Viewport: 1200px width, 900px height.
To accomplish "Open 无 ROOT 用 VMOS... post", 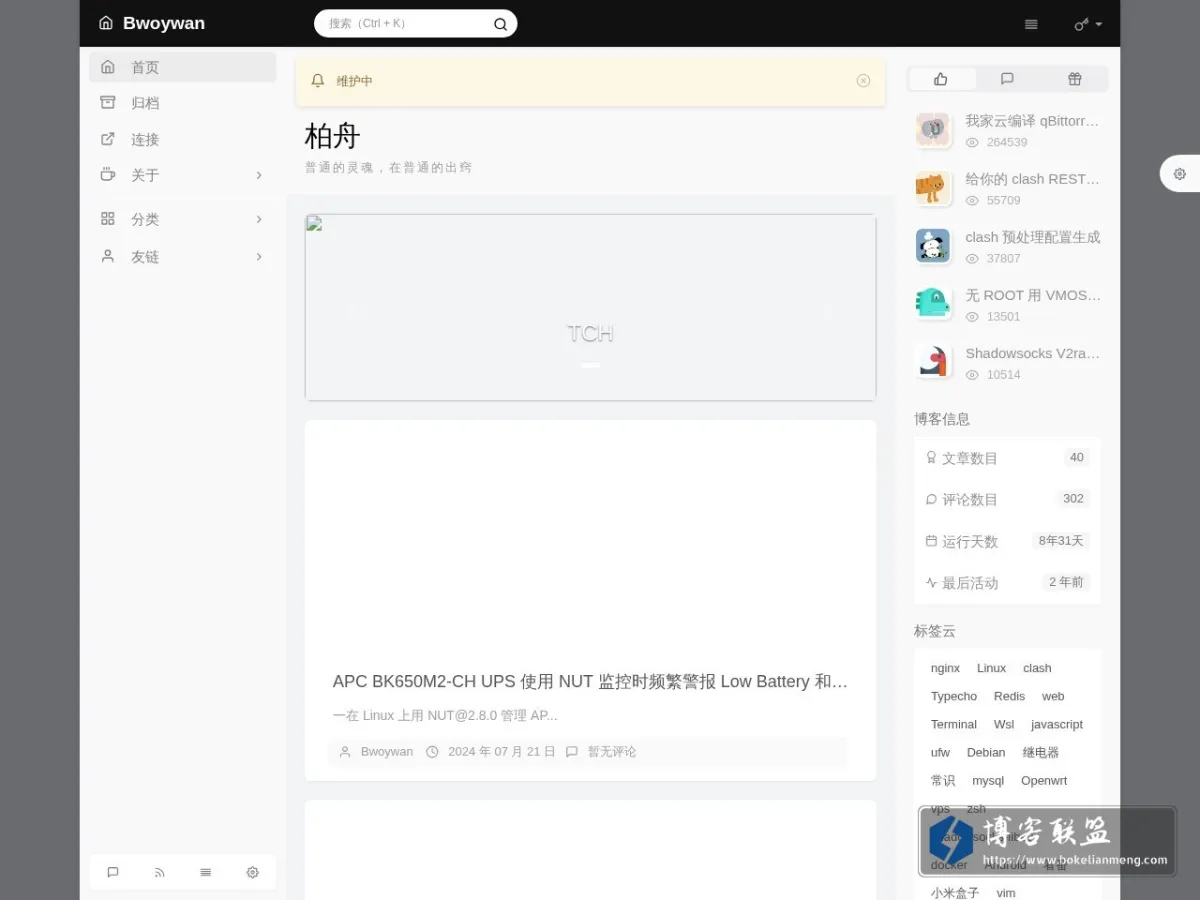I will (1032, 295).
